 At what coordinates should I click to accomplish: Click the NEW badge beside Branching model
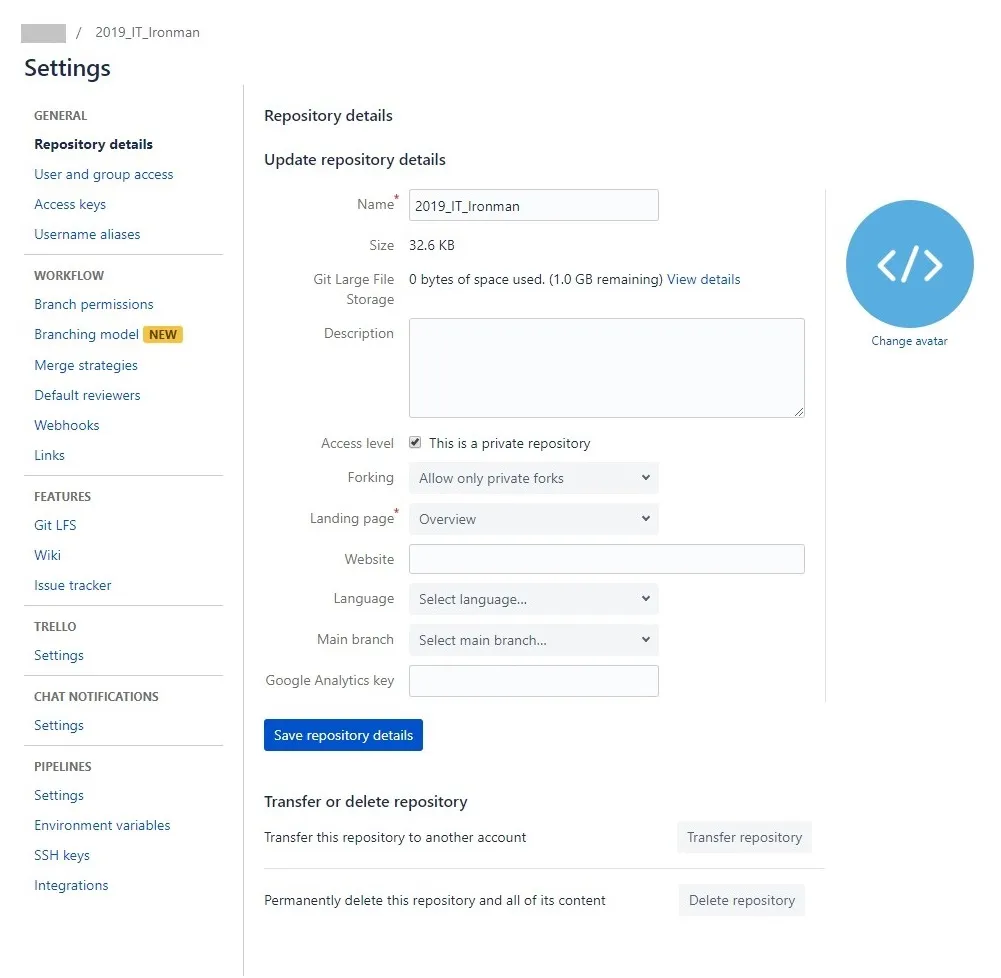coord(163,335)
